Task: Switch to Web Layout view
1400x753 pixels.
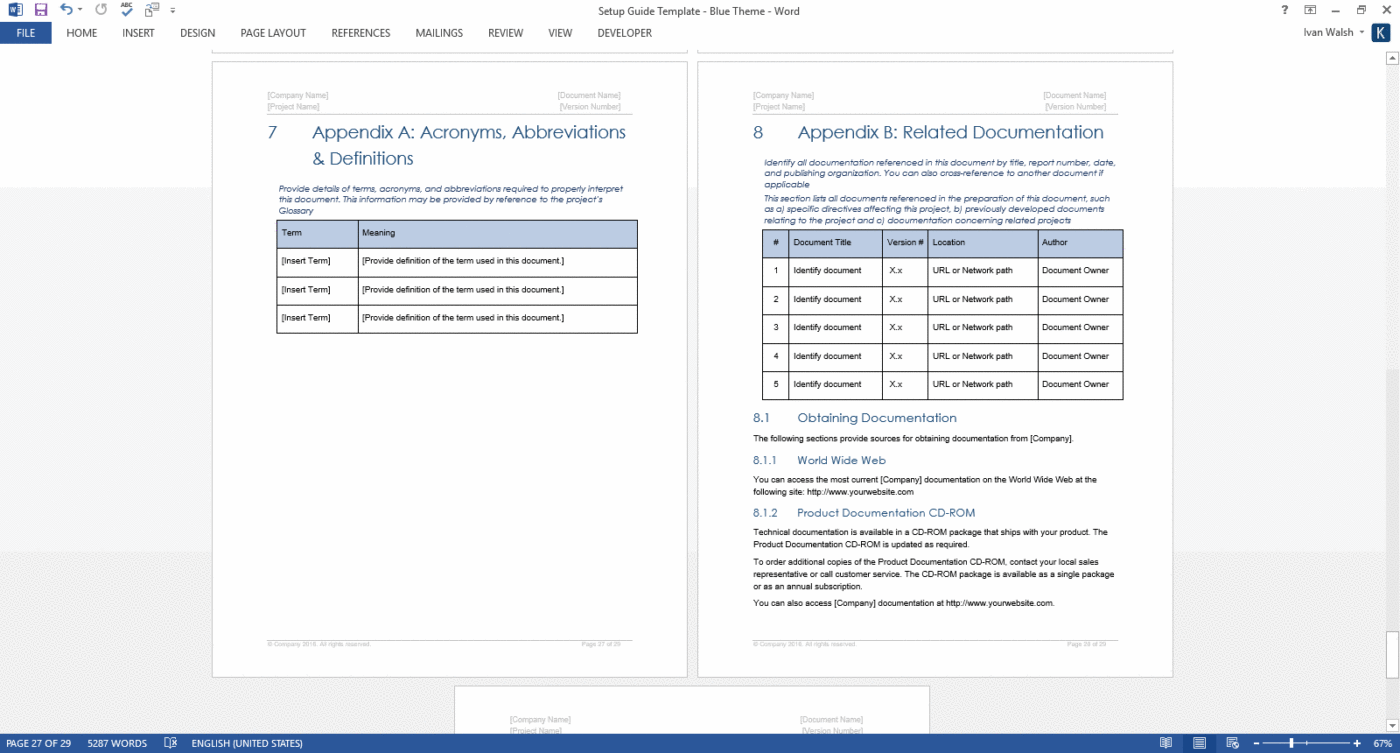Action: point(1233,744)
